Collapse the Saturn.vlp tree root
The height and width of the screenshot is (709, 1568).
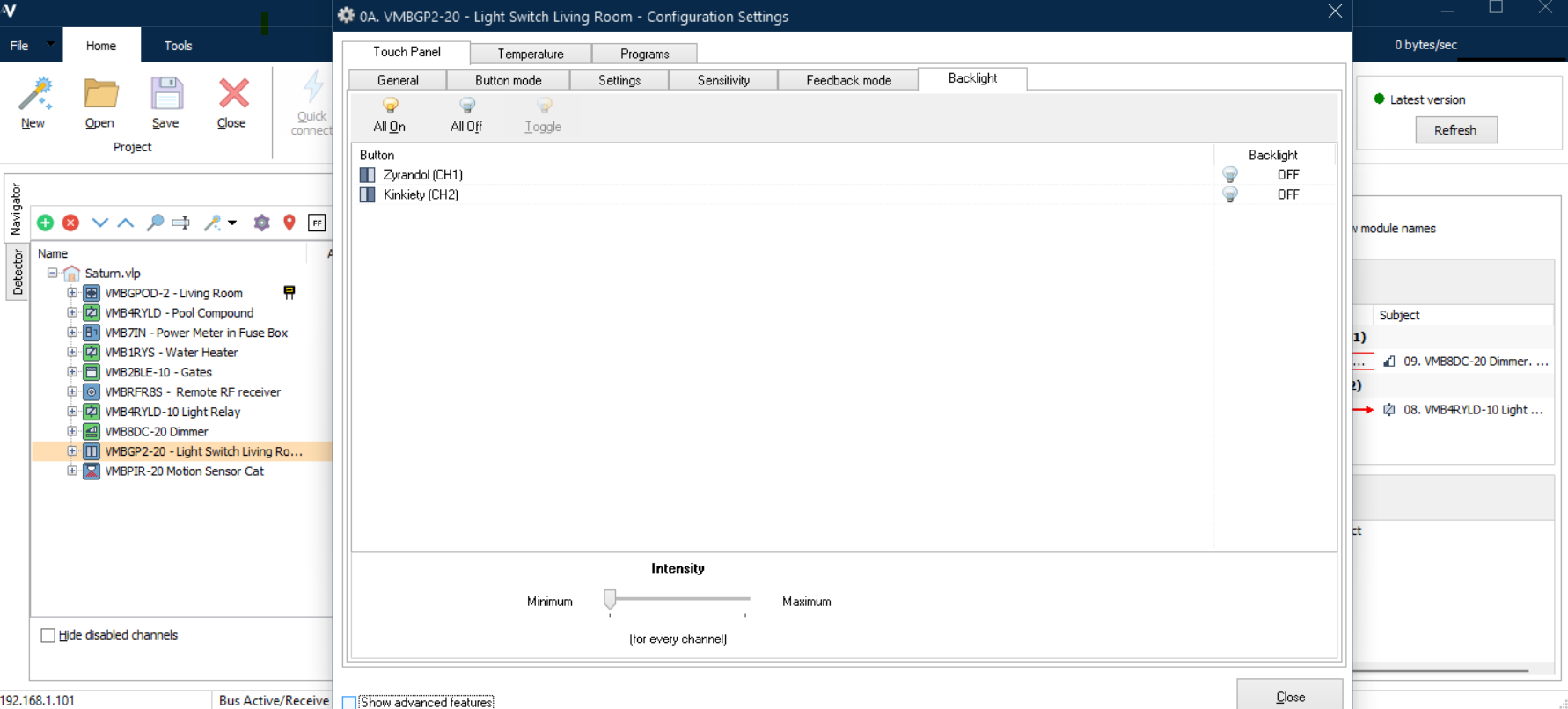click(53, 273)
